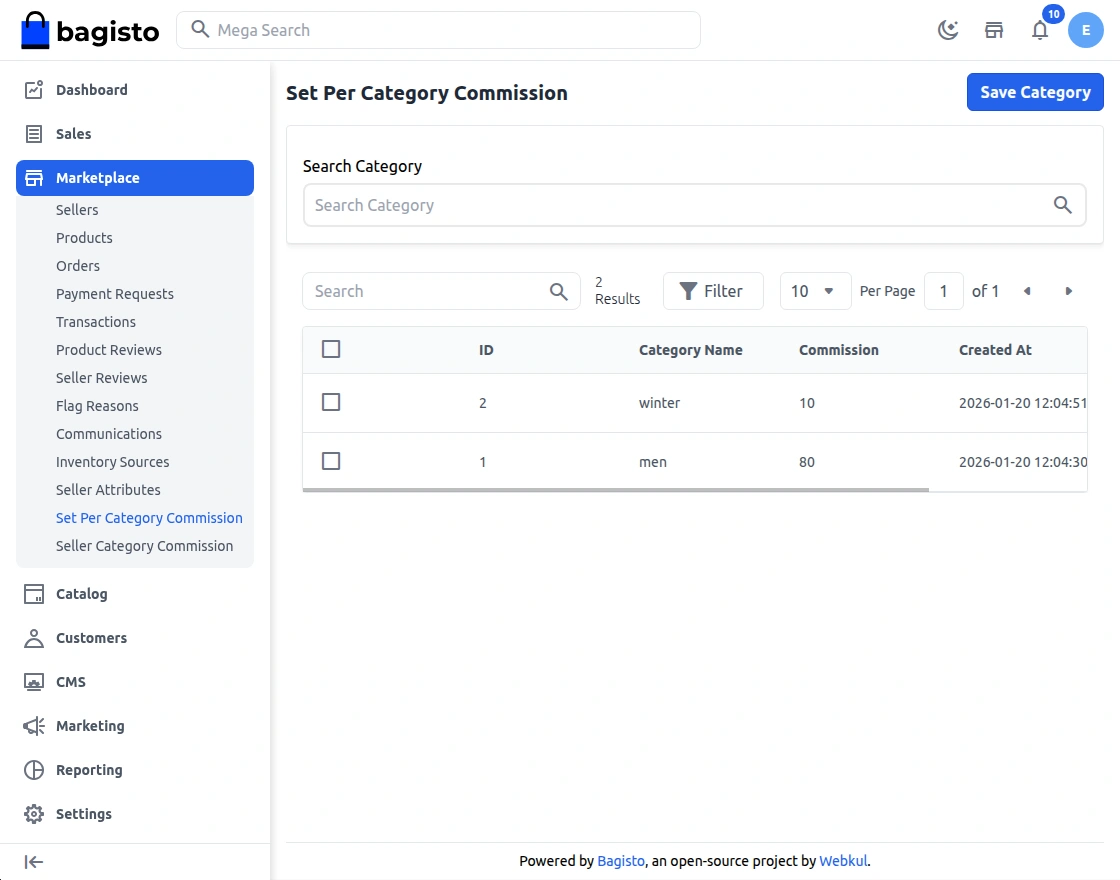Click the user avatar E icon

tap(1085, 30)
